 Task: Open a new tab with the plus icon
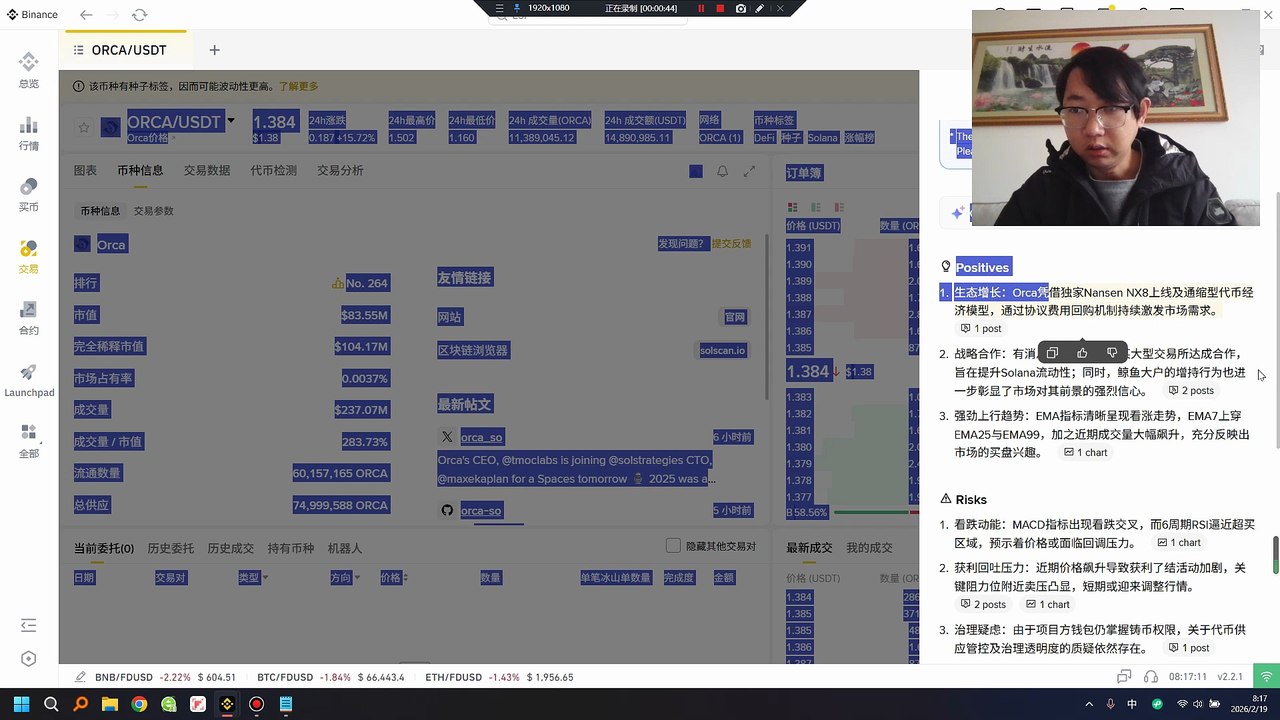[x=214, y=50]
